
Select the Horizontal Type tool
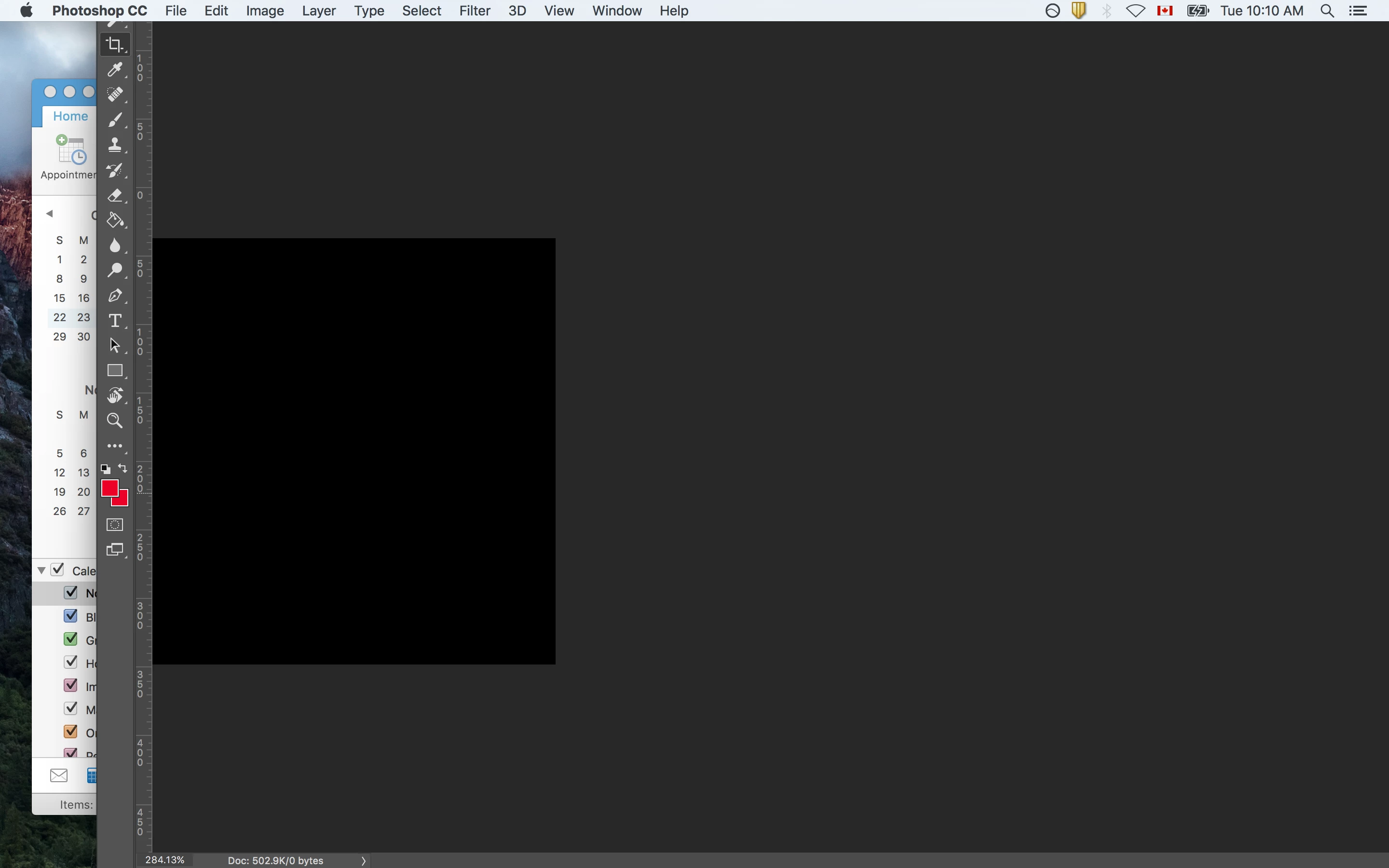pyautogui.click(x=115, y=320)
